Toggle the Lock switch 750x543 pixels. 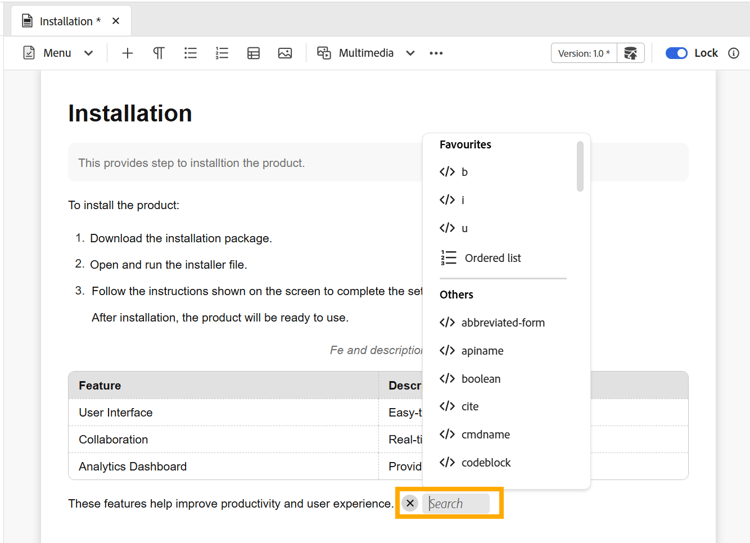point(676,53)
